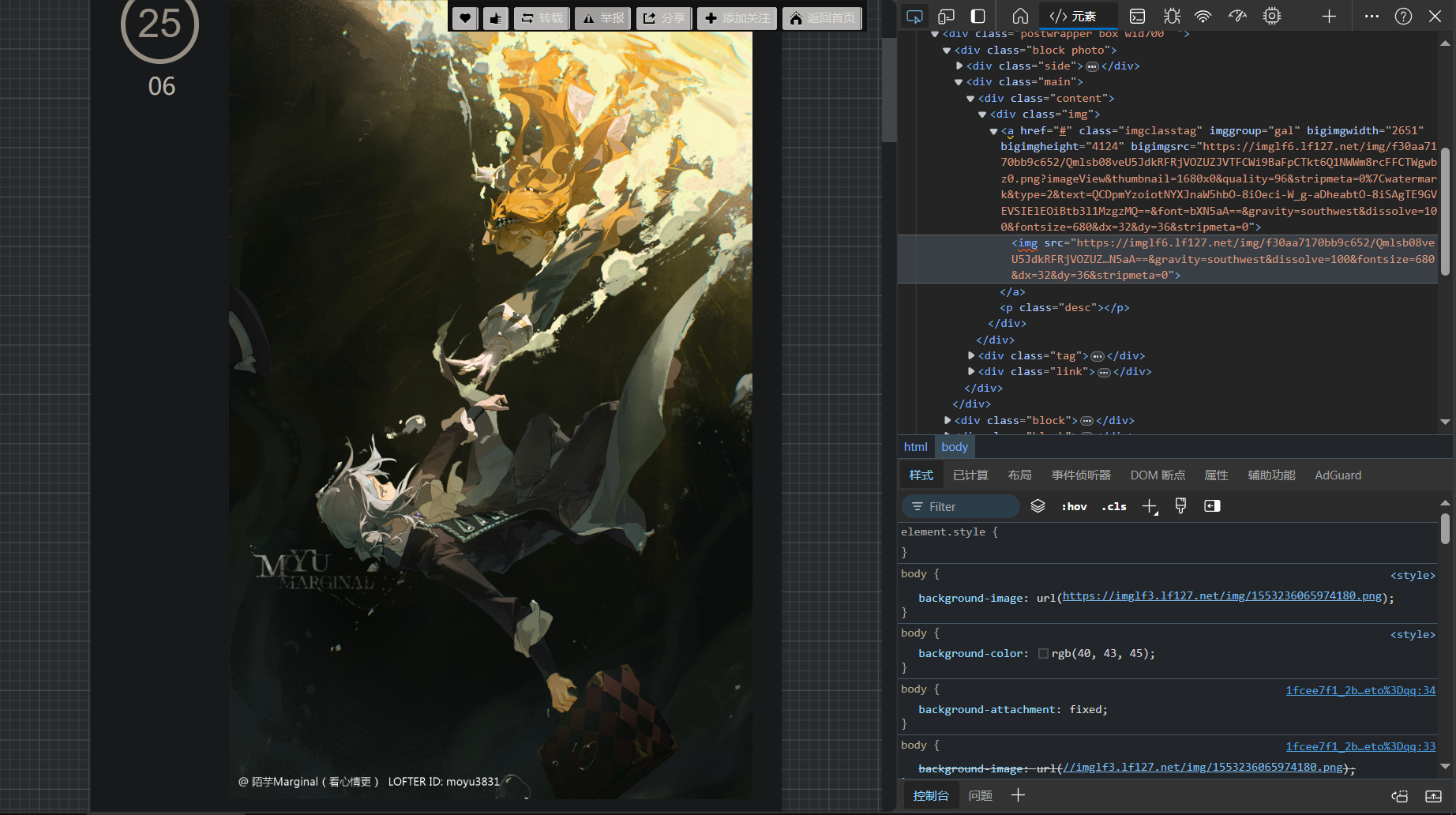Open stylesheet link 1fcee7f1_2b…eto%3Dqq:34
The image size is (1456, 815).
[1360, 691]
